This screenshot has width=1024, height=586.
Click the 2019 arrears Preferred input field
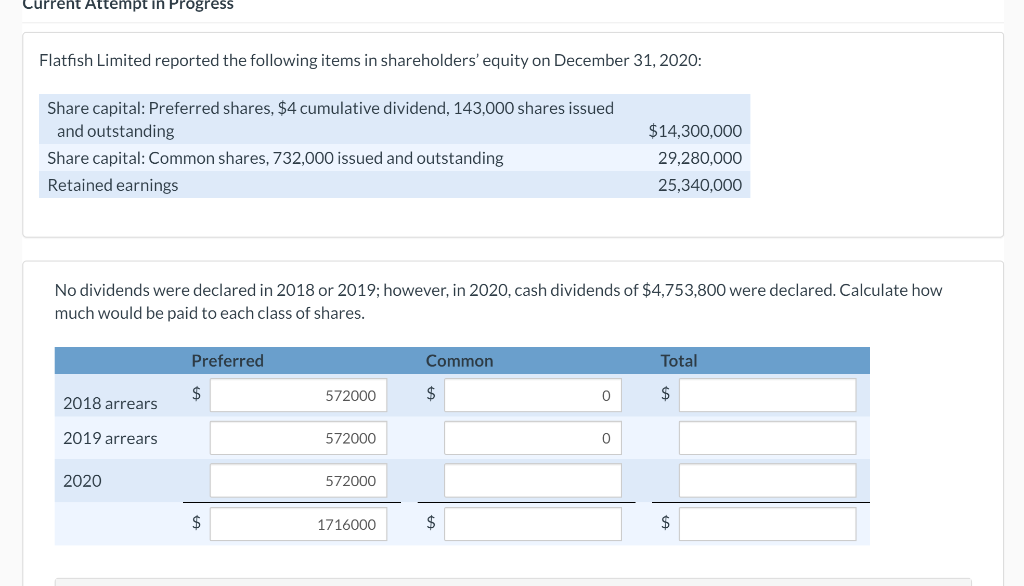298,438
